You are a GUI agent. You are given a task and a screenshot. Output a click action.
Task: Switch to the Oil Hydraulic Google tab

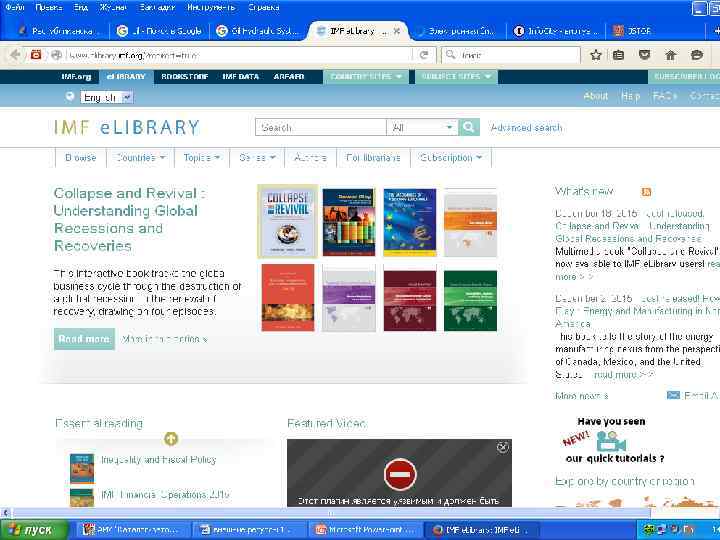coord(258,31)
